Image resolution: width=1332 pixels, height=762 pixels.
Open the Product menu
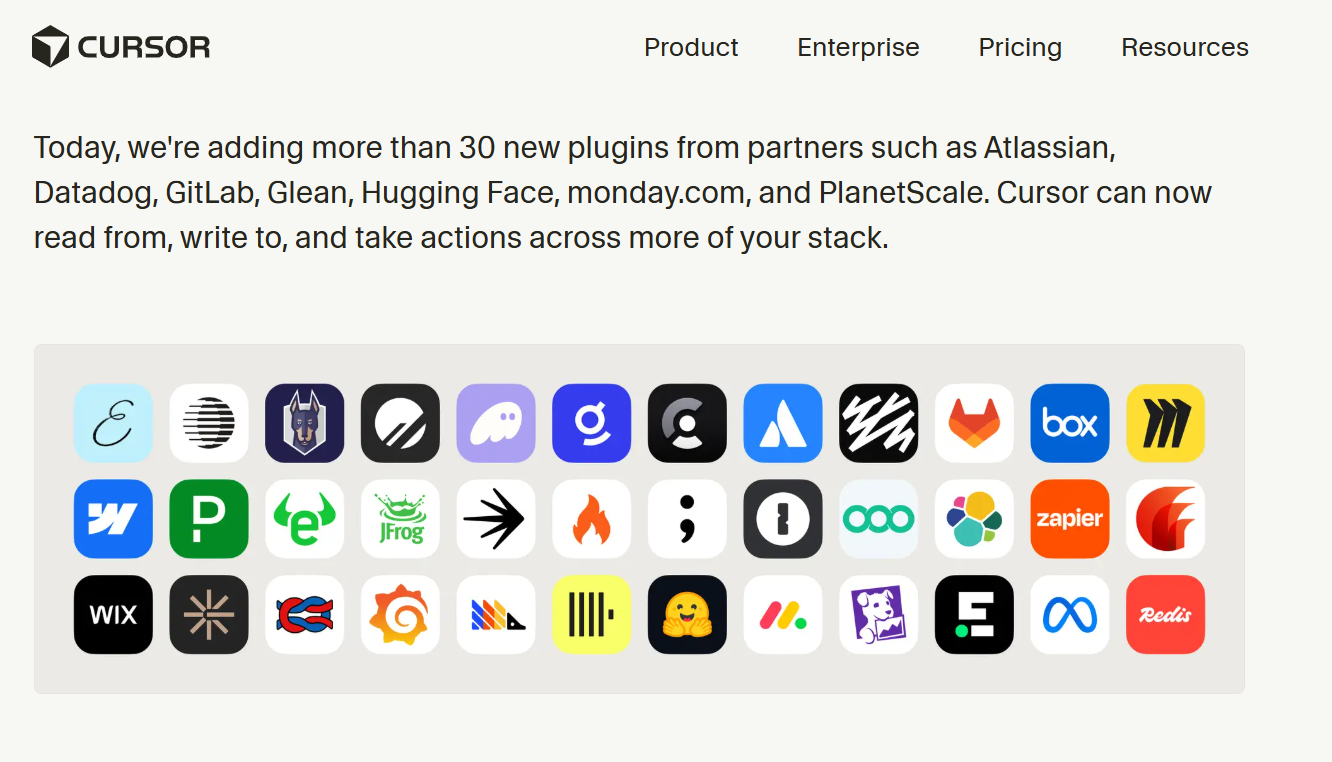(691, 47)
